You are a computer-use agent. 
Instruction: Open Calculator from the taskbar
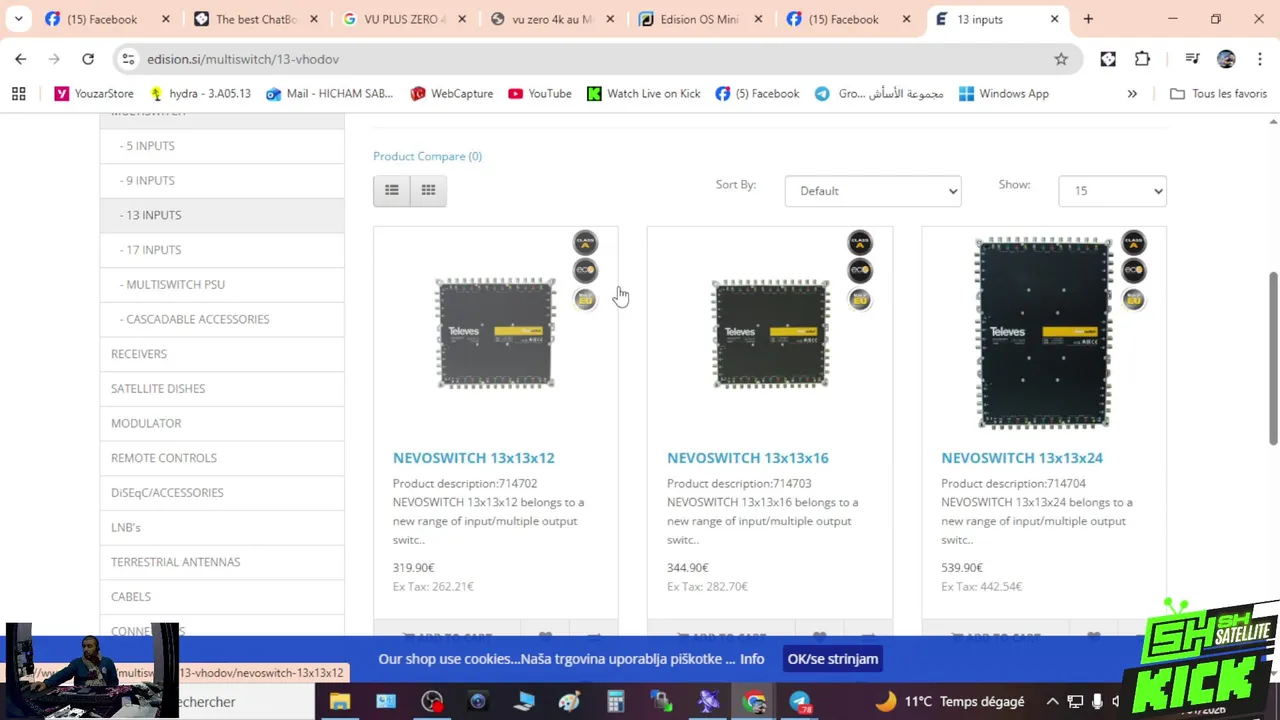coord(616,702)
